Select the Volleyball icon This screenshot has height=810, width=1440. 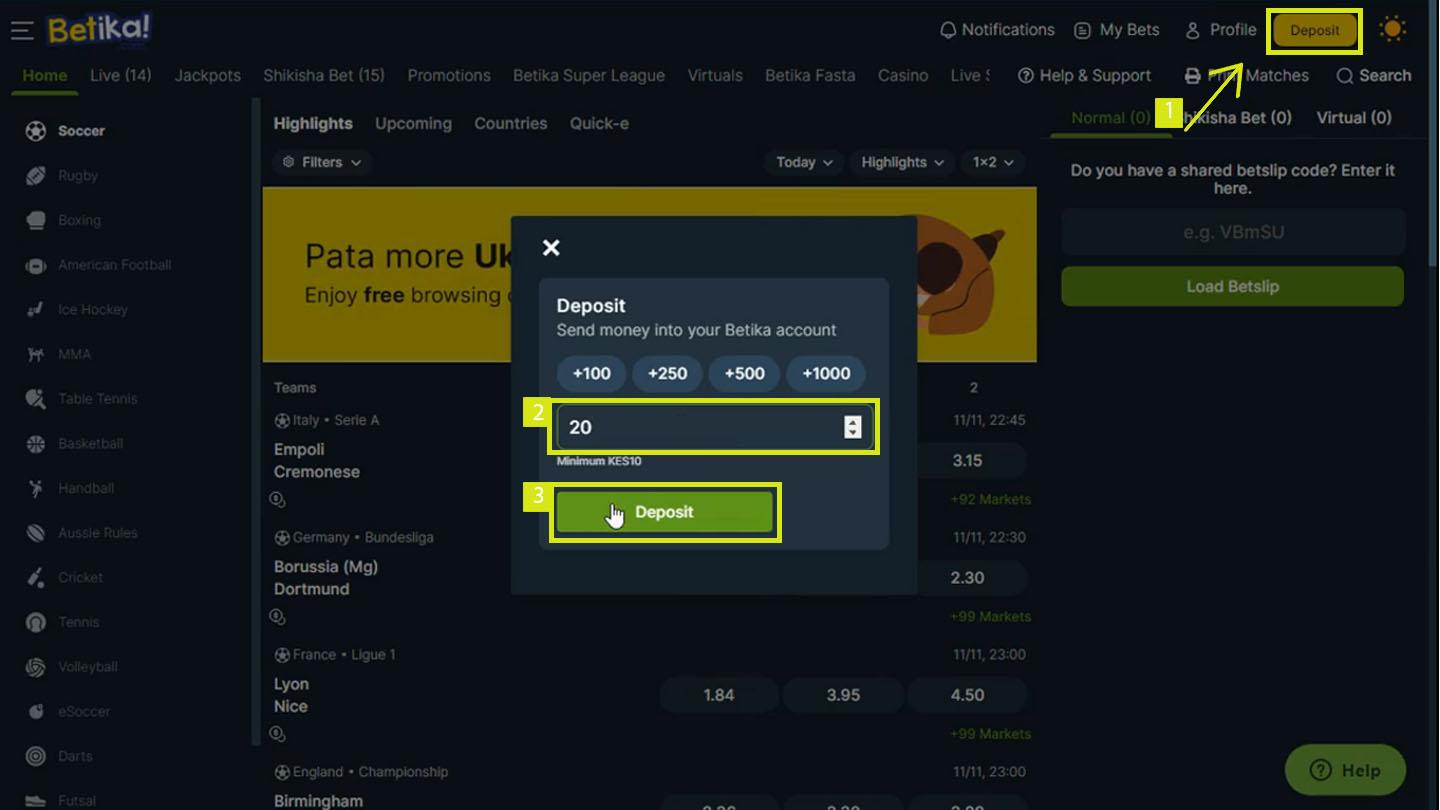(36, 667)
